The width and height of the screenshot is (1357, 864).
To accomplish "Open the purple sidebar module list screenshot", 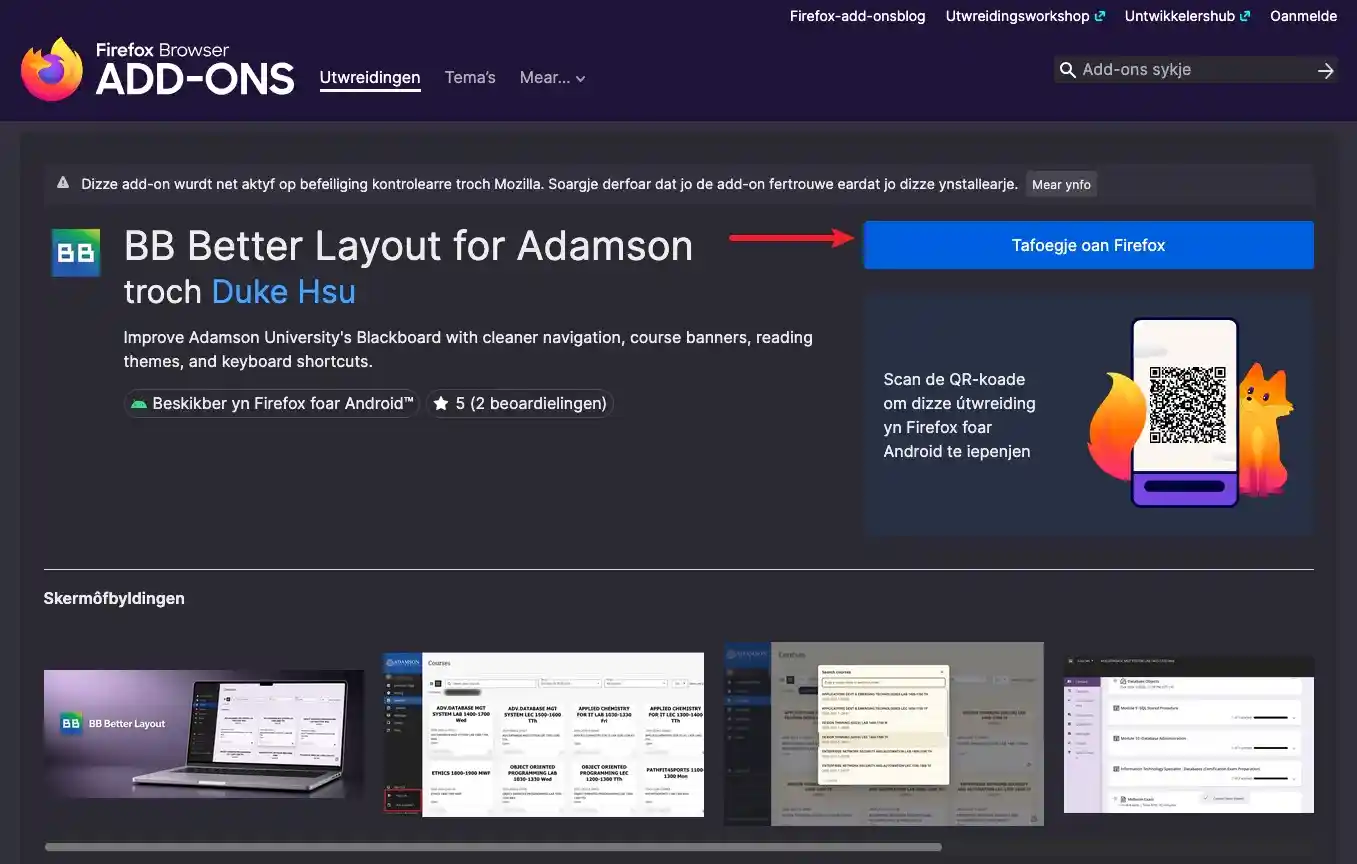I will [1189, 734].
